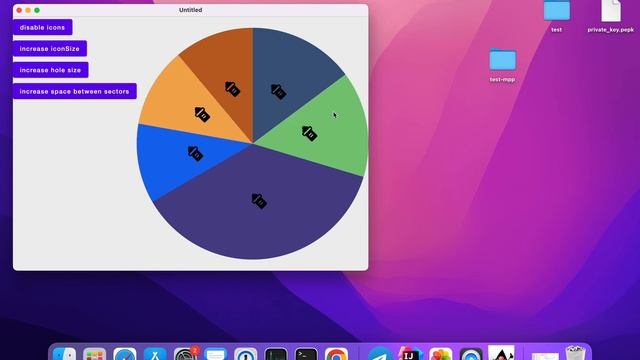This screenshot has height=360, width=640.
Task: Open System Preferences with red badge
Action: (x=185, y=354)
